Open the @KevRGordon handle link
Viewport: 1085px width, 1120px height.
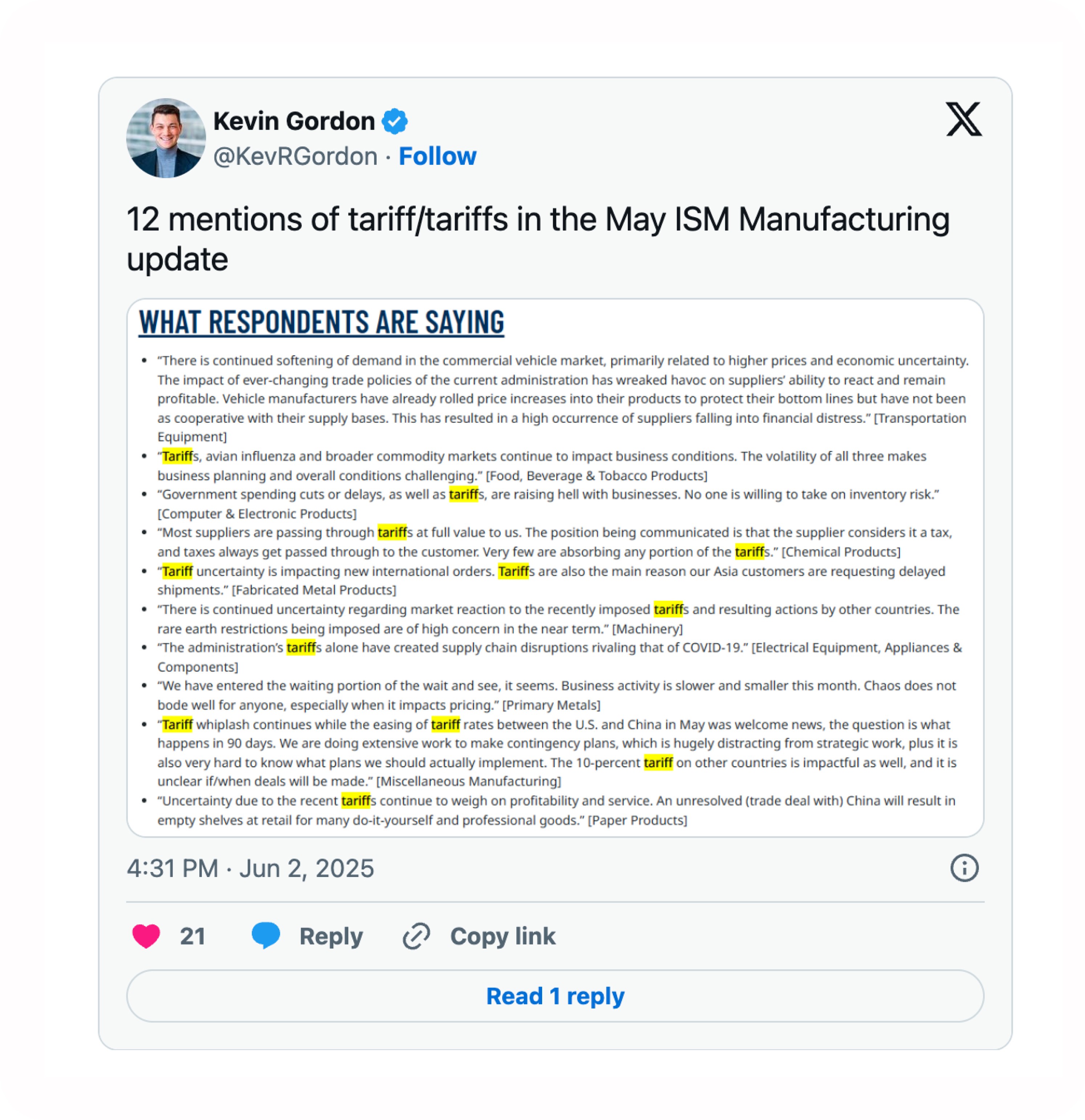click(295, 156)
